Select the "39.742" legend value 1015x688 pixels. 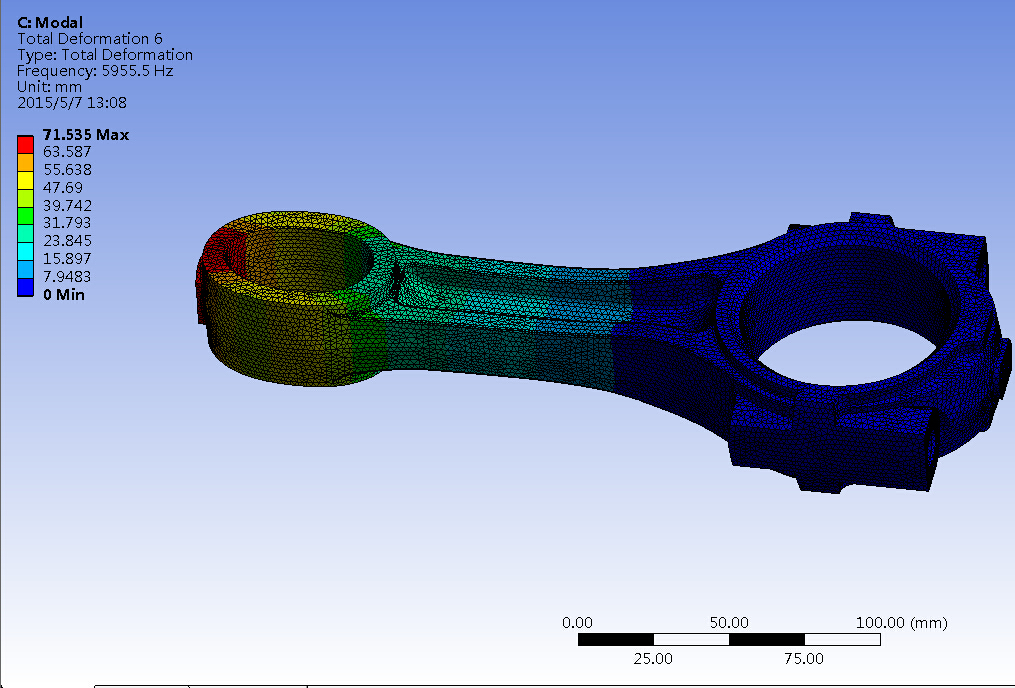[67, 205]
